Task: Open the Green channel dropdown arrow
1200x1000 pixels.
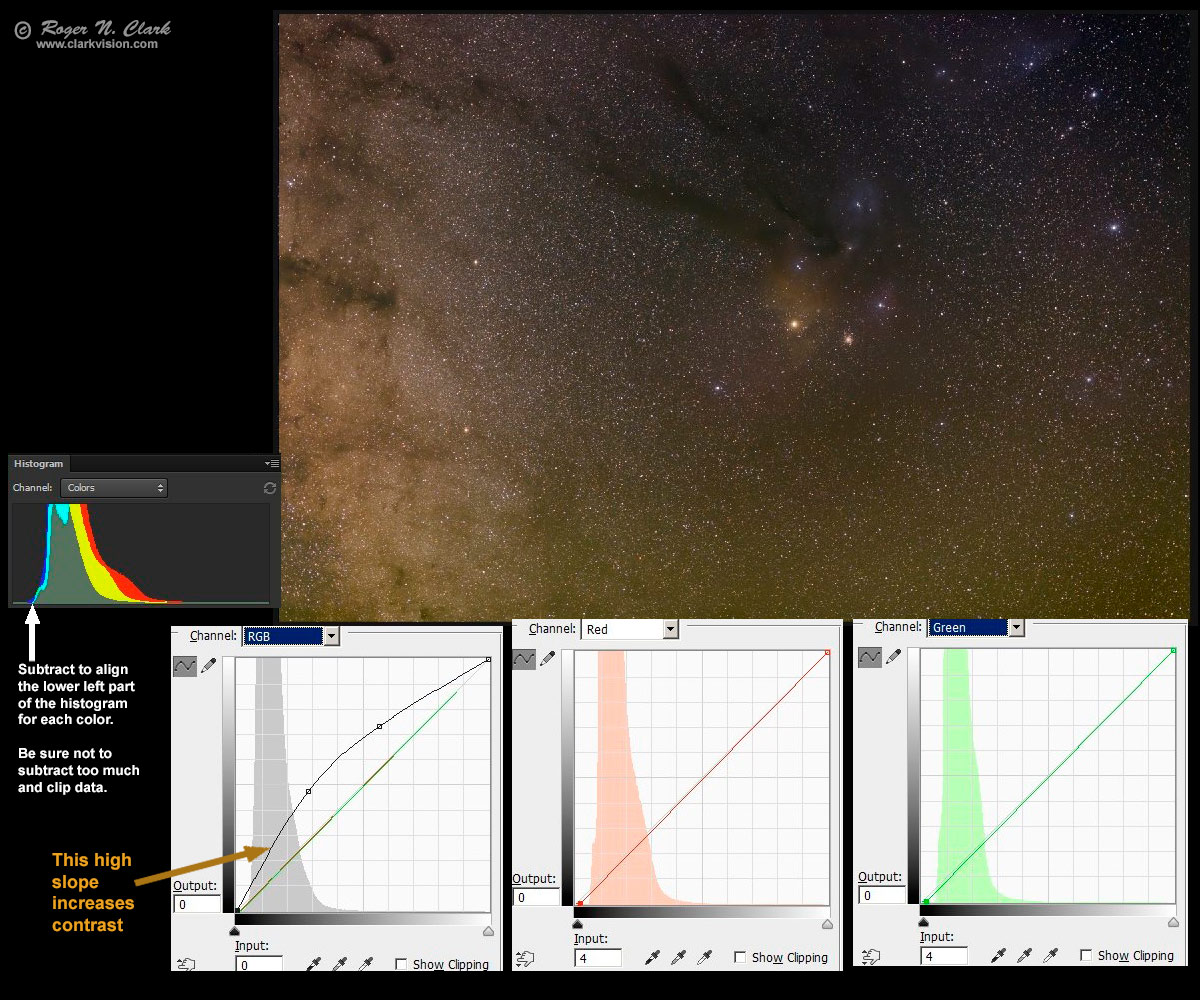Action: click(1017, 627)
